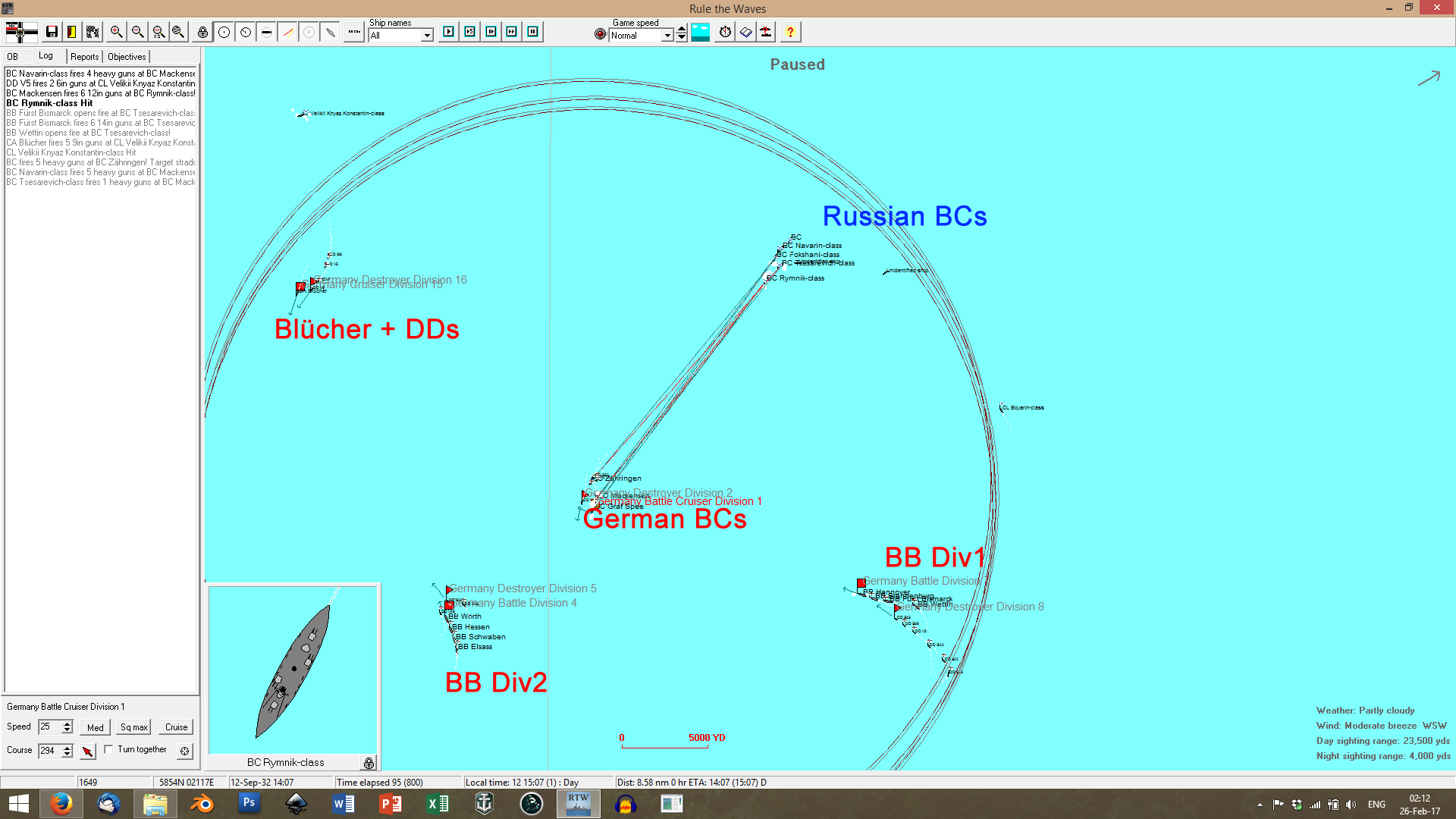Switch to the Reports tab
The image size is (1456, 819).
coord(84,57)
